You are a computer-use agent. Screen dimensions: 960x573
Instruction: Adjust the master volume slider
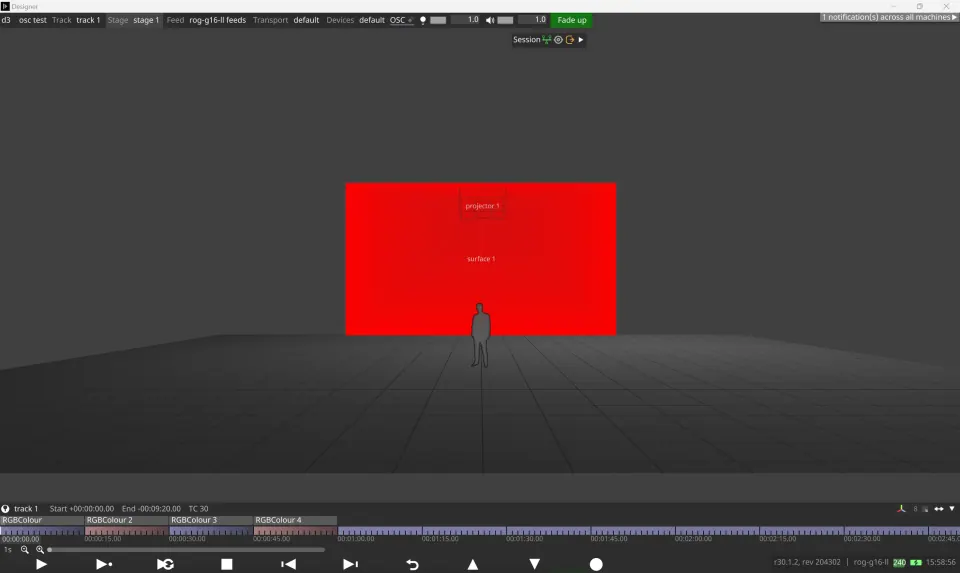pos(505,20)
